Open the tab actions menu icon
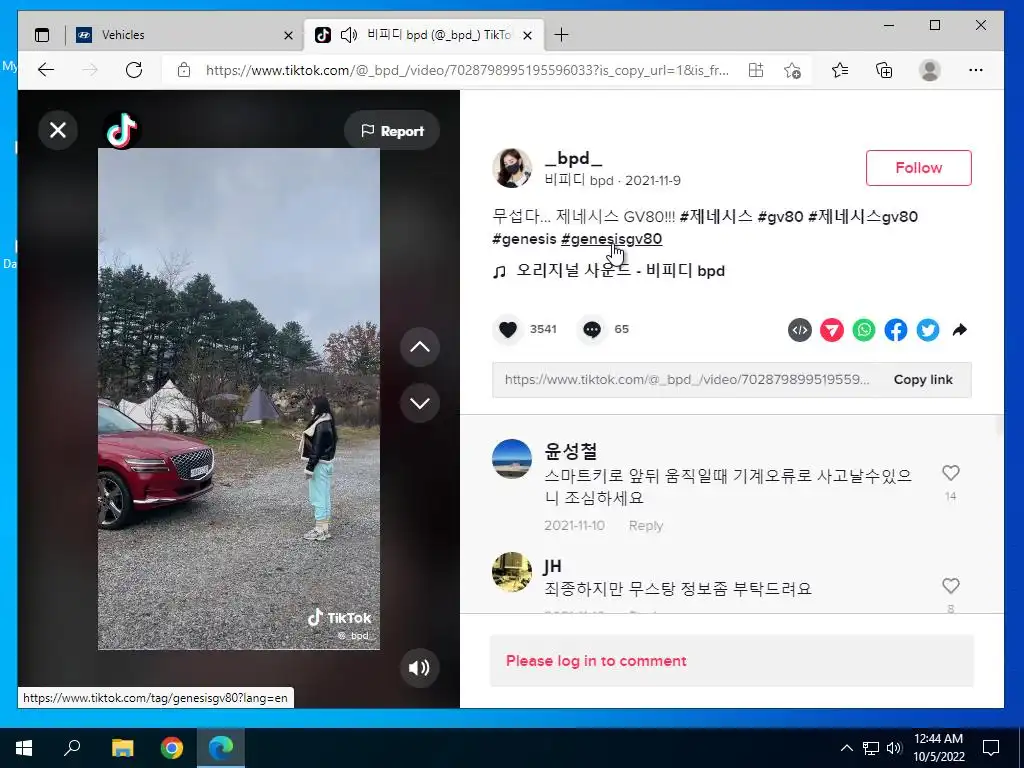This screenshot has height=768, width=1024. (42, 35)
